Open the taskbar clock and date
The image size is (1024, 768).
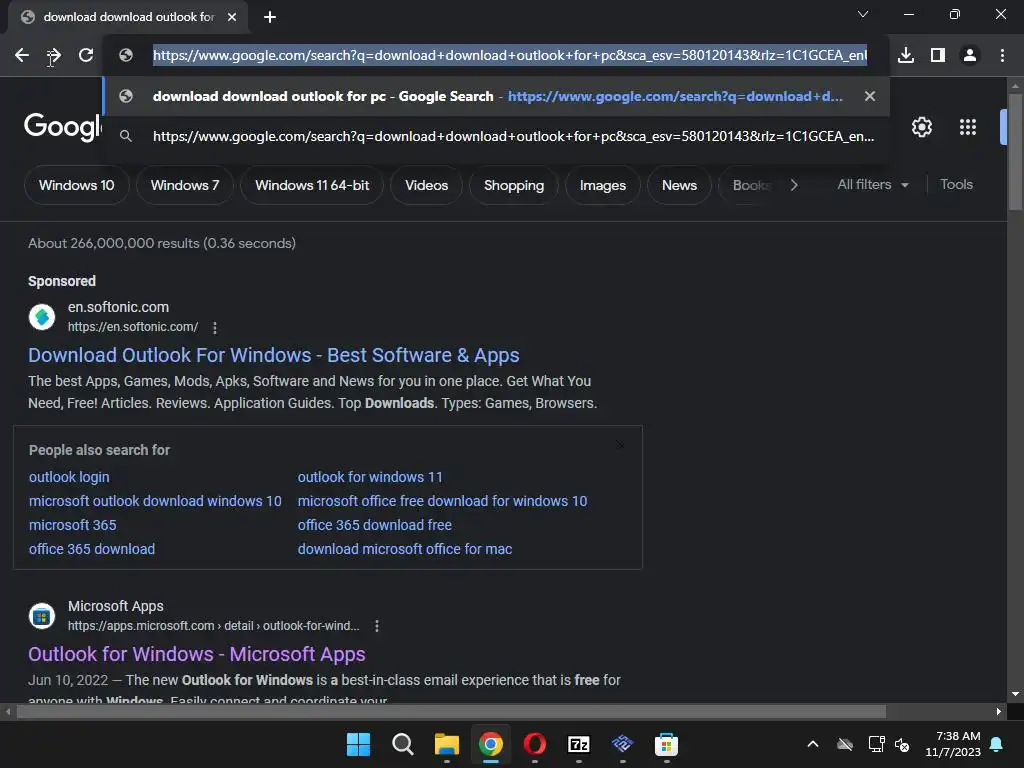pos(953,744)
